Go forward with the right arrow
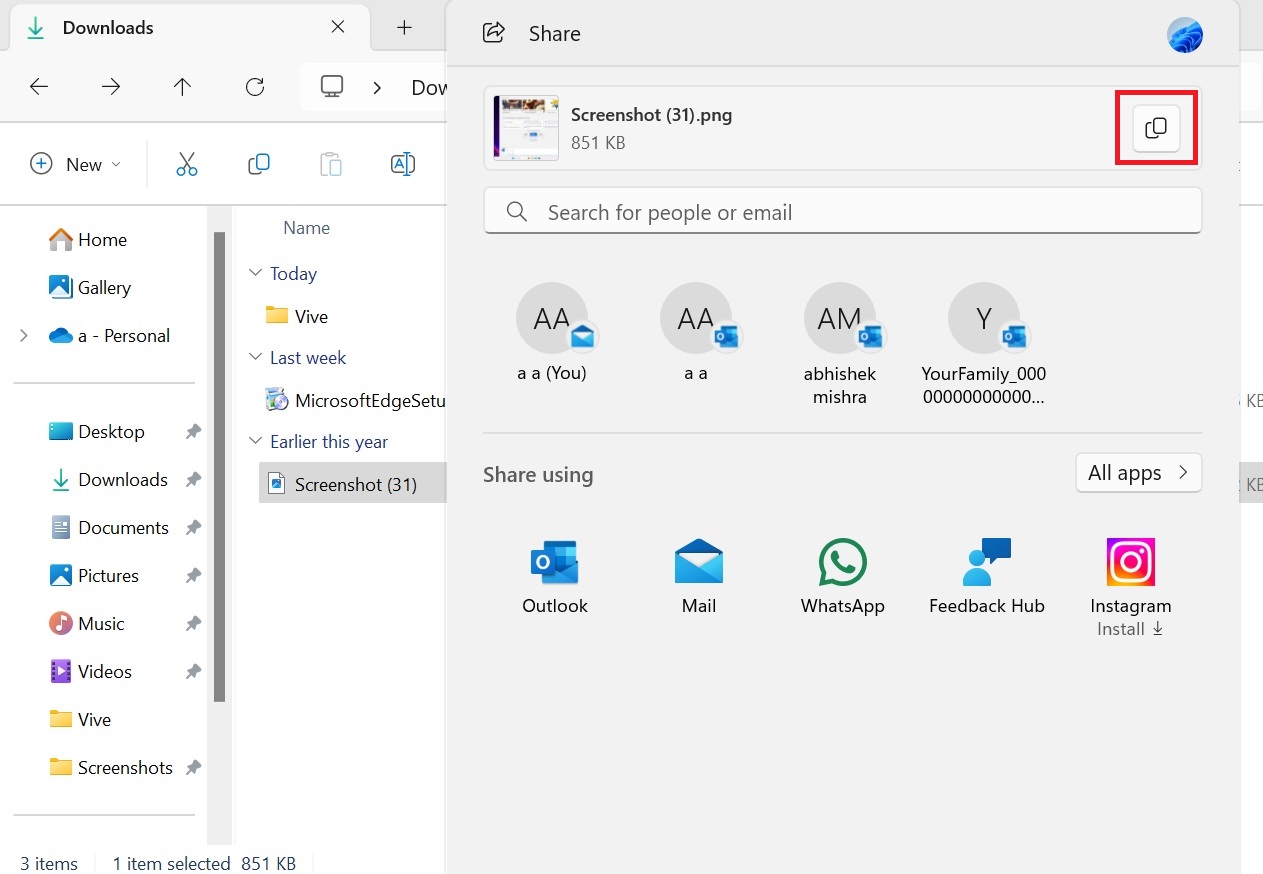 [111, 87]
